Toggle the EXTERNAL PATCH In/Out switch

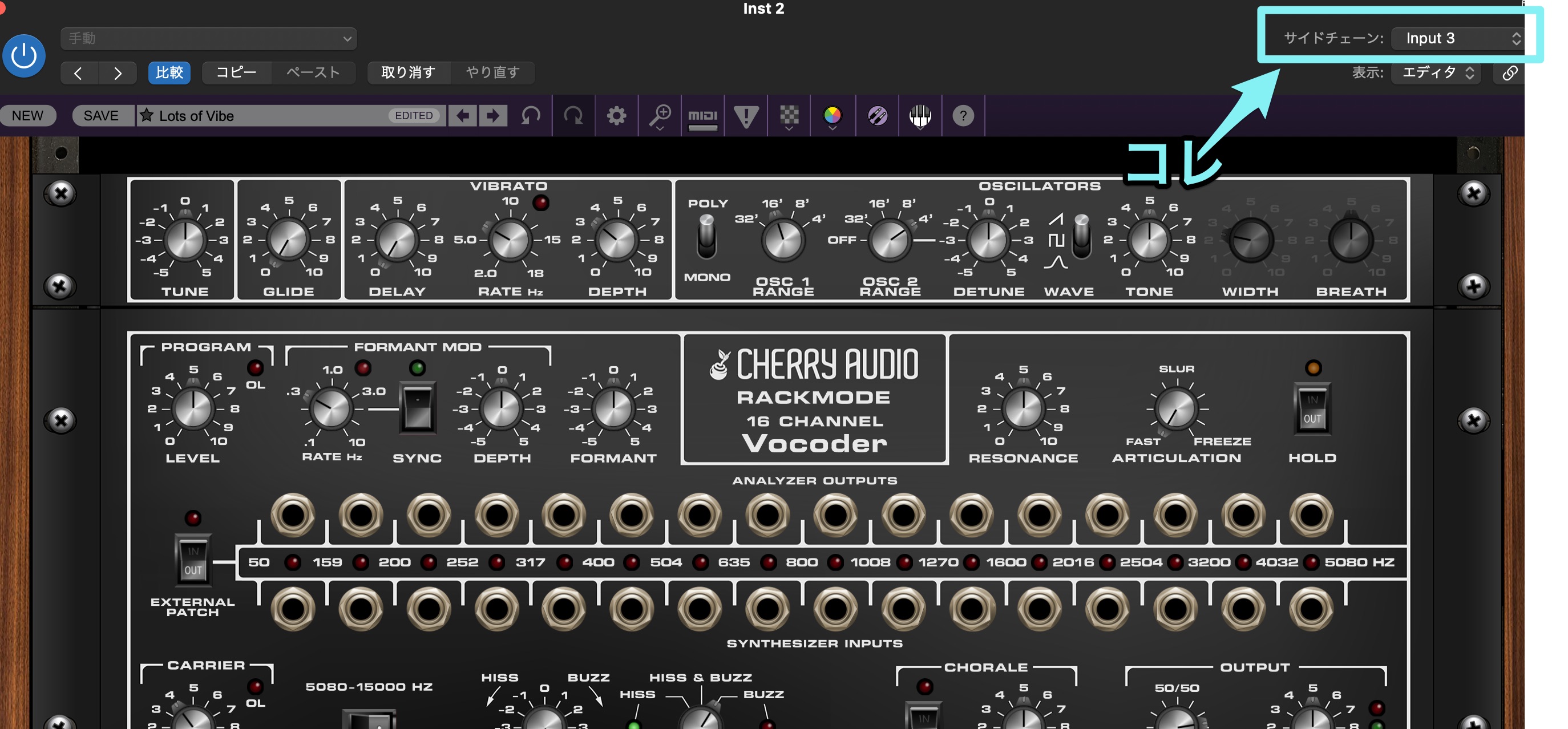[x=193, y=561]
